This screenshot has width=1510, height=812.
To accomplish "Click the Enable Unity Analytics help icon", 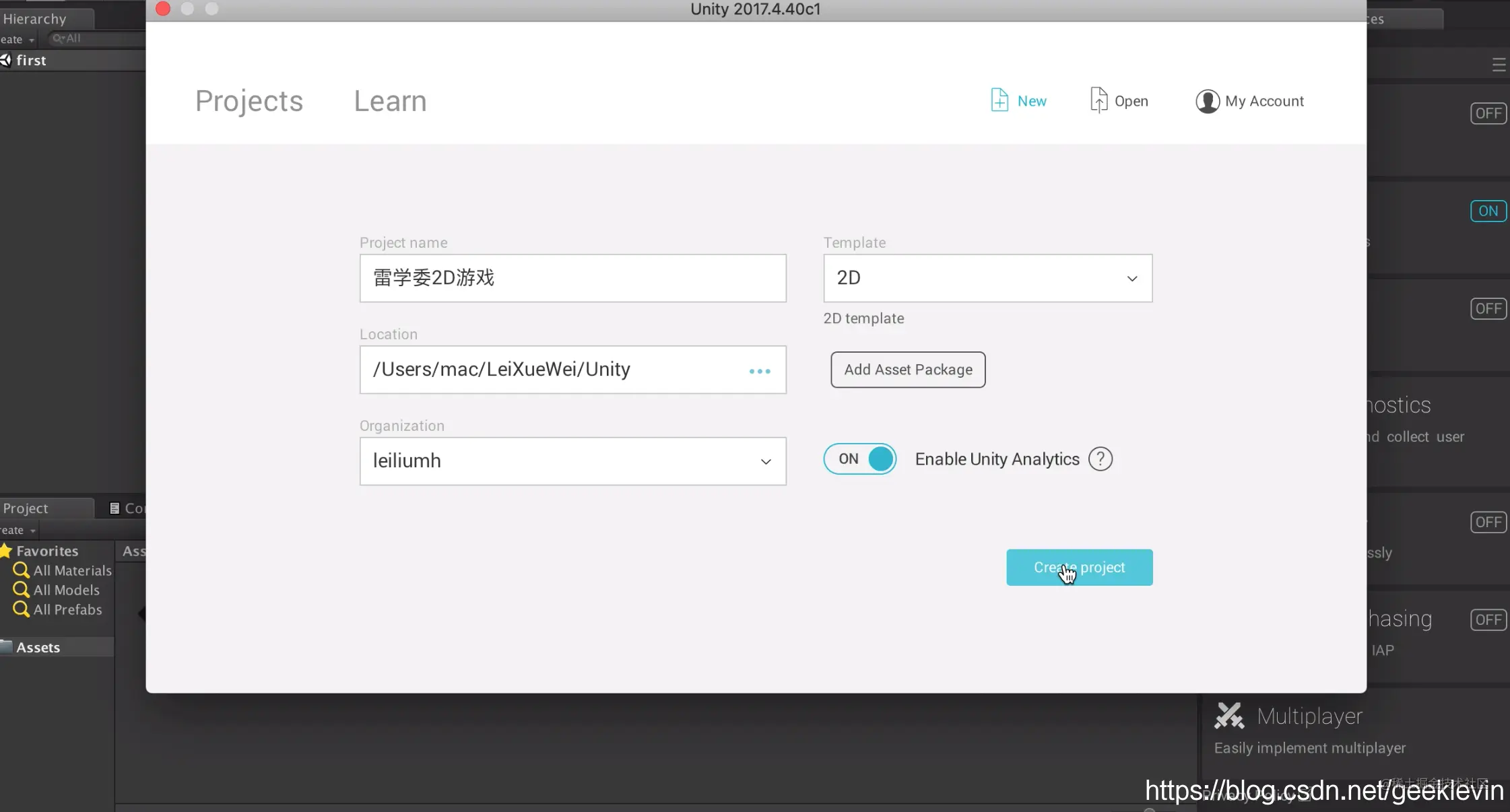I will (1101, 459).
